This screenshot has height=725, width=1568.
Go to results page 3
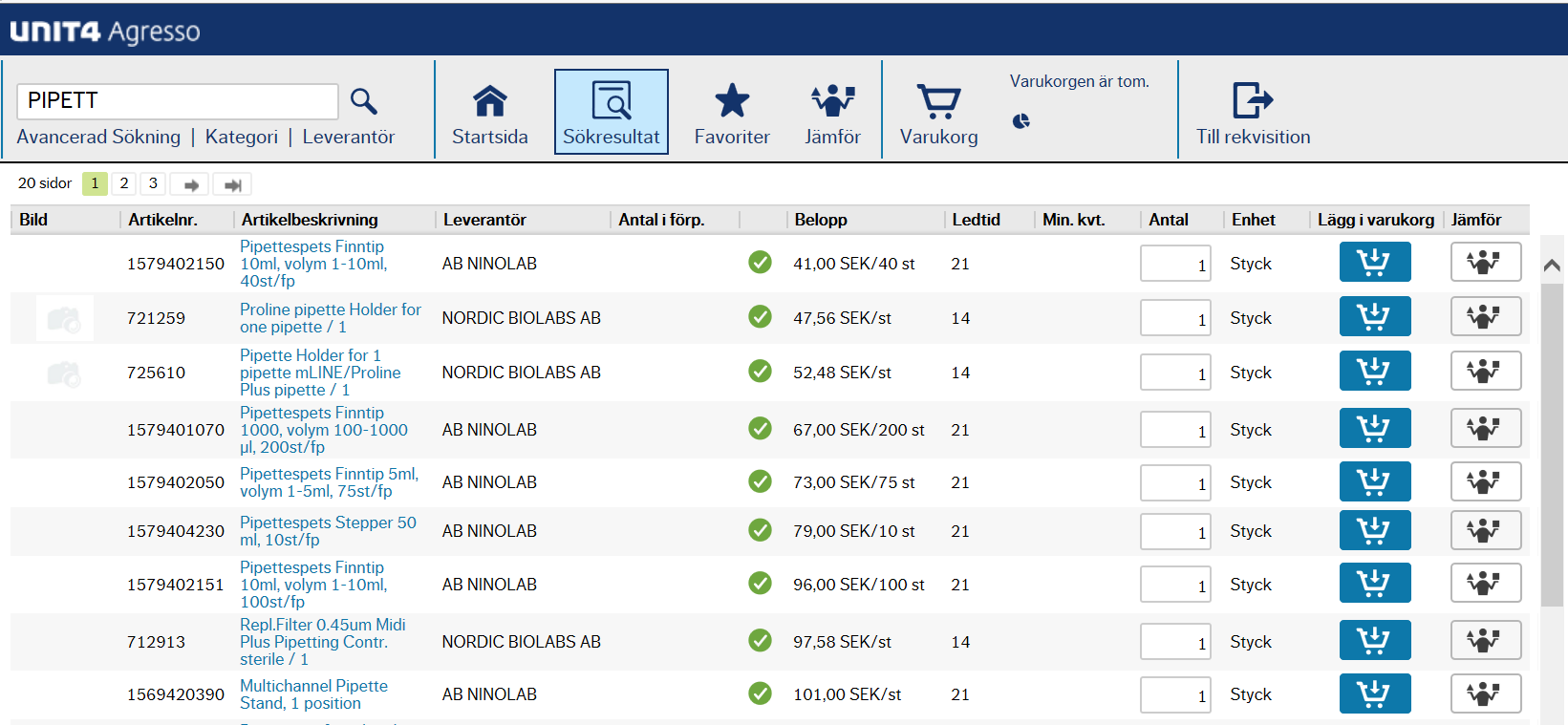pos(153,183)
